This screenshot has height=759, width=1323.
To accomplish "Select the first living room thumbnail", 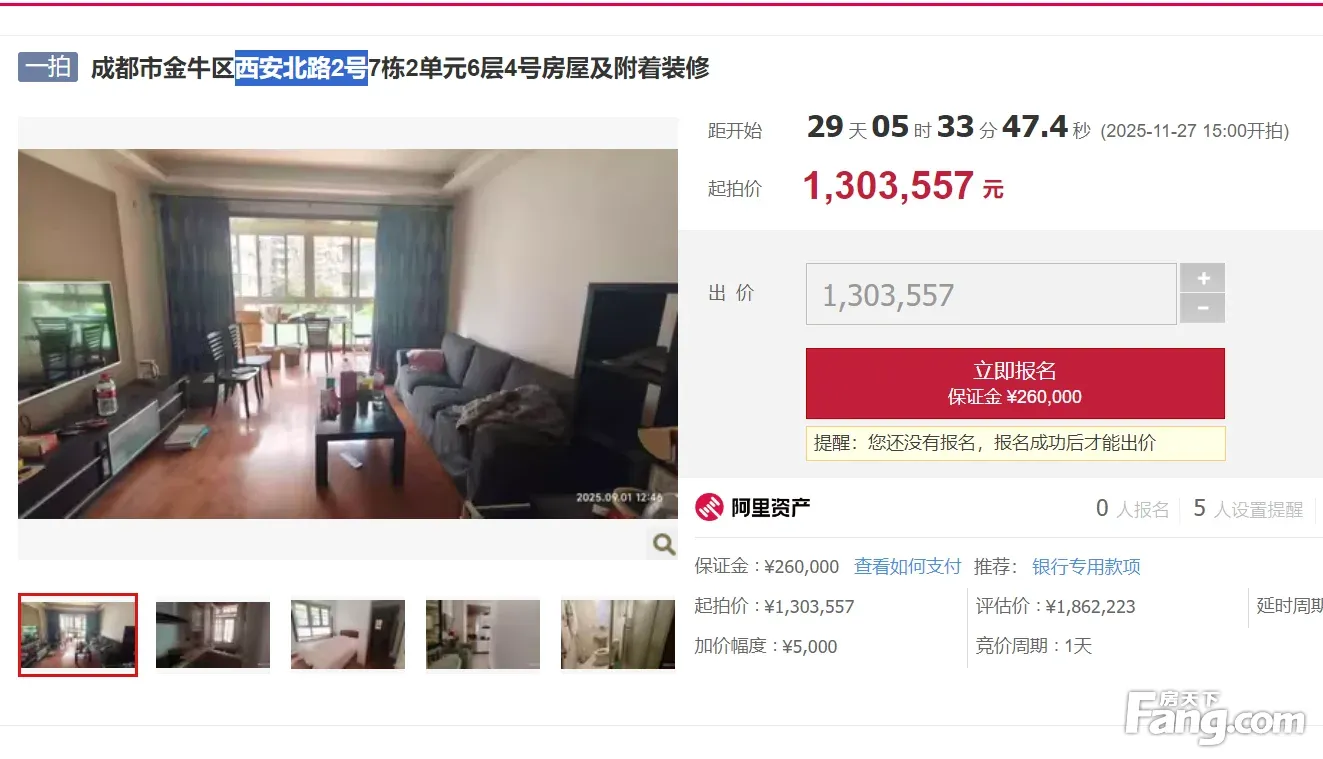I will pyautogui.click(x=78, y=634).
